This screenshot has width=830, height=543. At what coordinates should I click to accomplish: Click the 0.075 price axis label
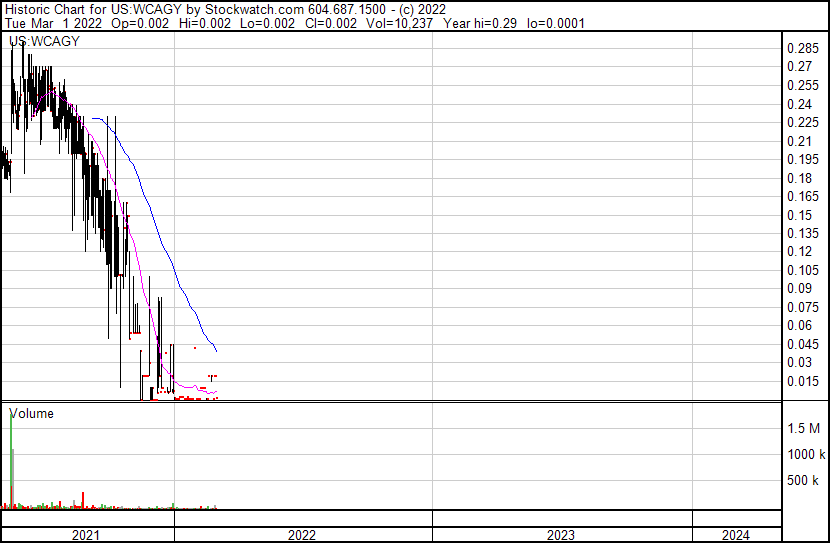click(802, 307)
